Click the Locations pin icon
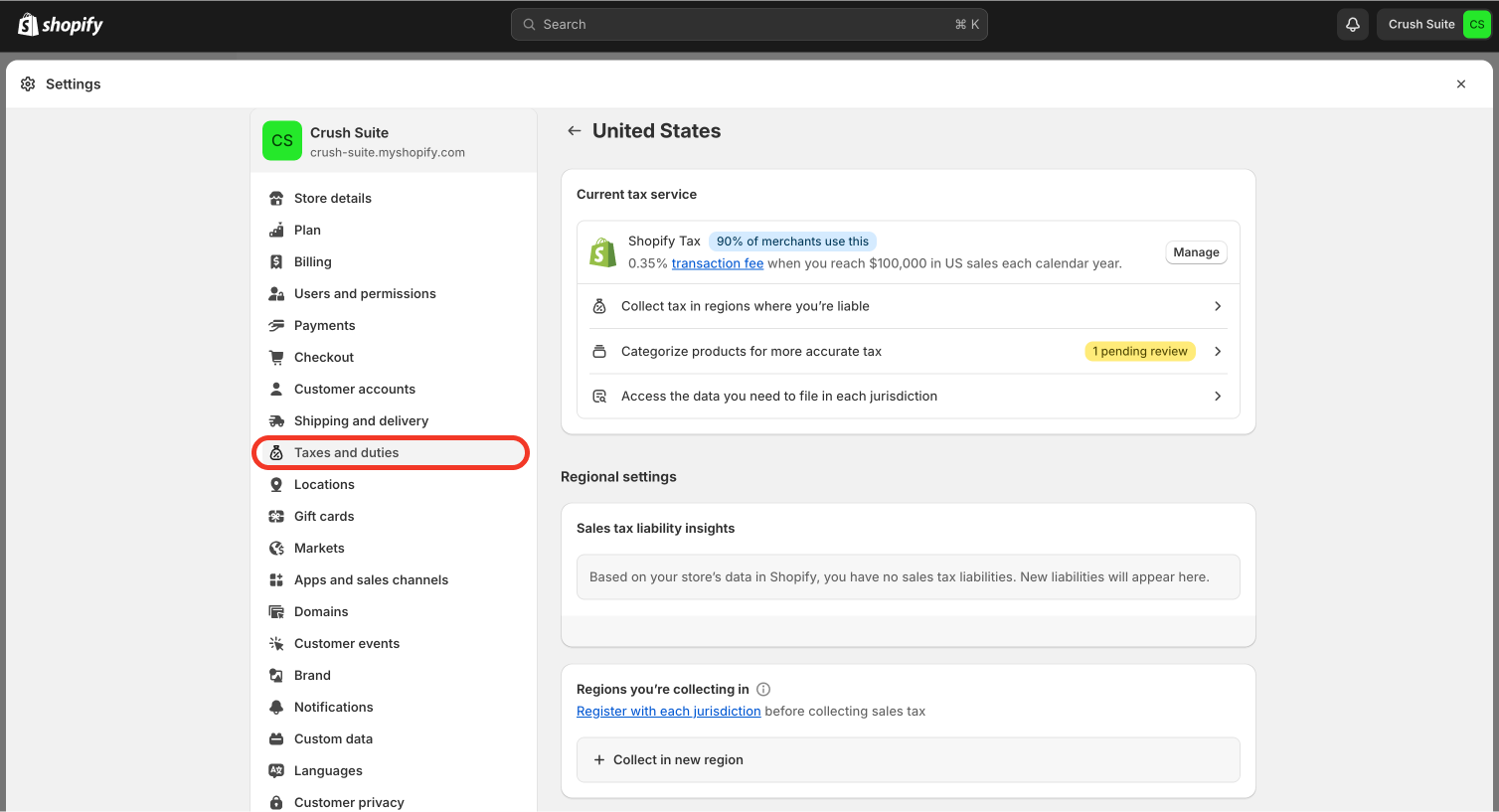Image resolution: width=1499 pixels, height=812 pixels. (276, 485)
